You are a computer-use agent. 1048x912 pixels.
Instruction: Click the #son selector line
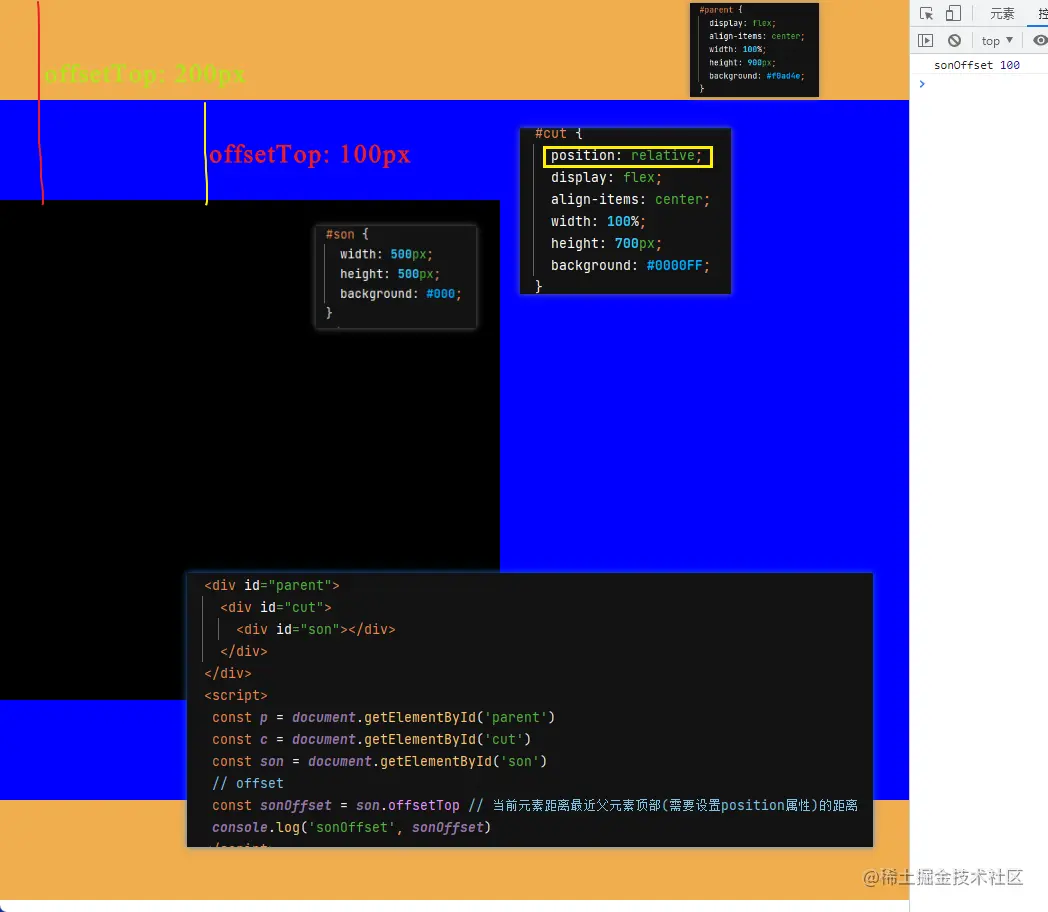[x=347, y=235]
